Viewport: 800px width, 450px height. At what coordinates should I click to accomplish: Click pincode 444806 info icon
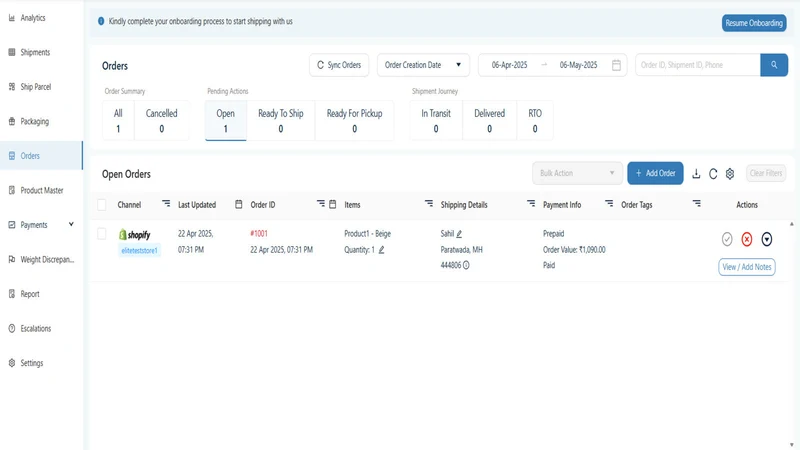466,265
